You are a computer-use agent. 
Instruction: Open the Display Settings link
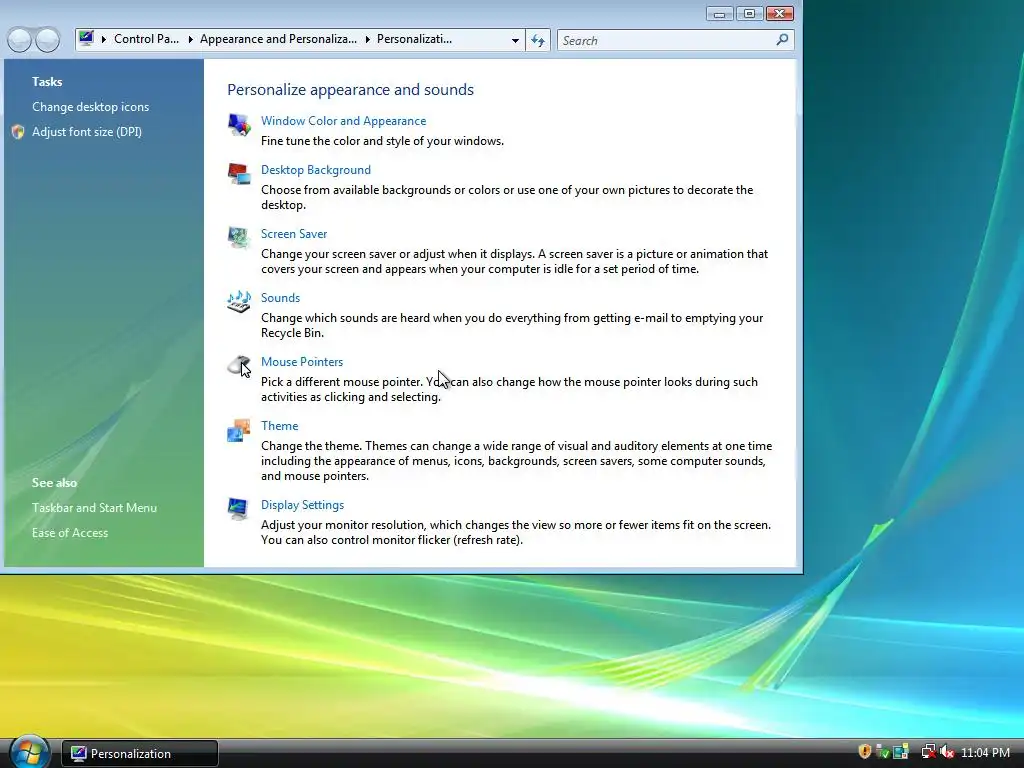tap(302, 505)
